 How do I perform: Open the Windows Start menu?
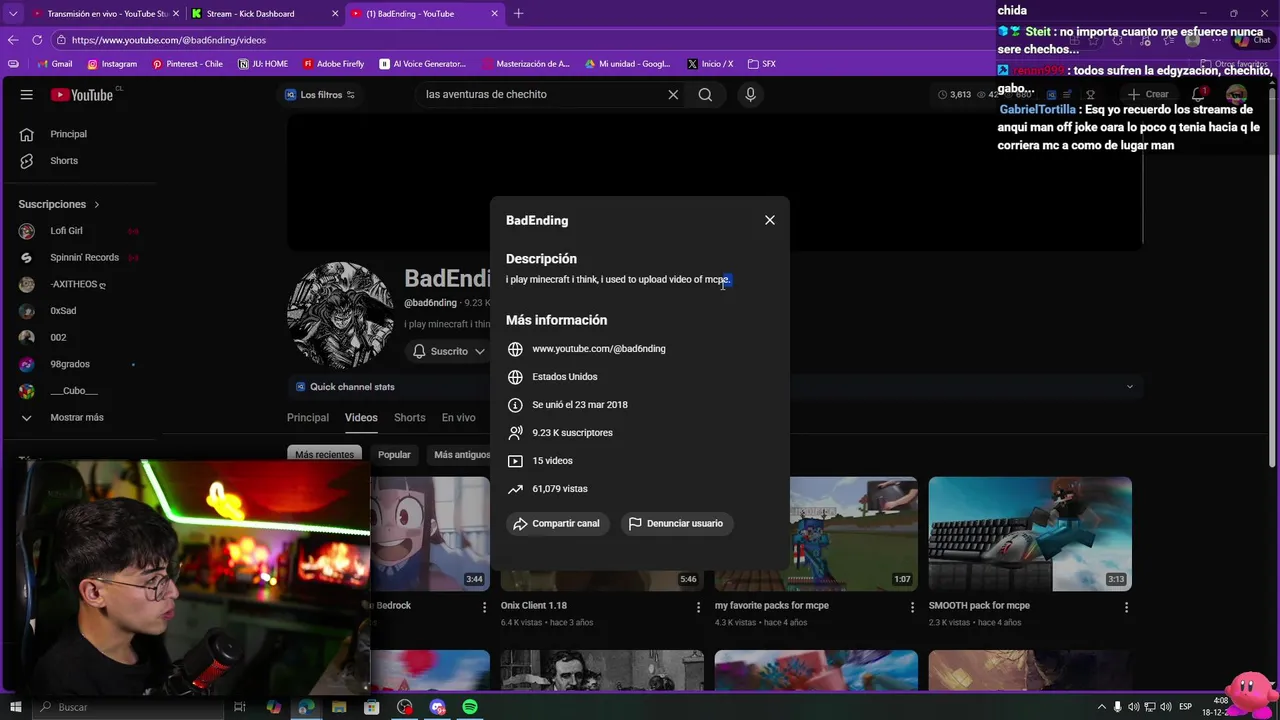pos(16,707)
